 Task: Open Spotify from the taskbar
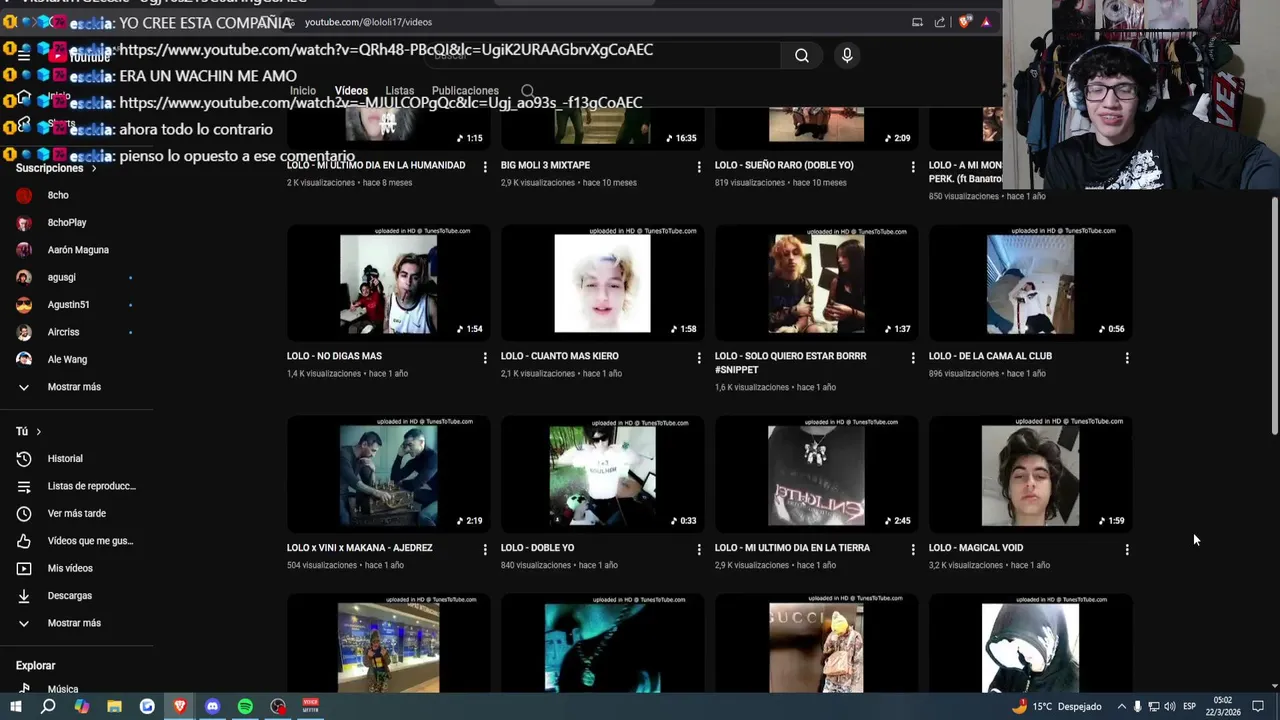(245, 706)
